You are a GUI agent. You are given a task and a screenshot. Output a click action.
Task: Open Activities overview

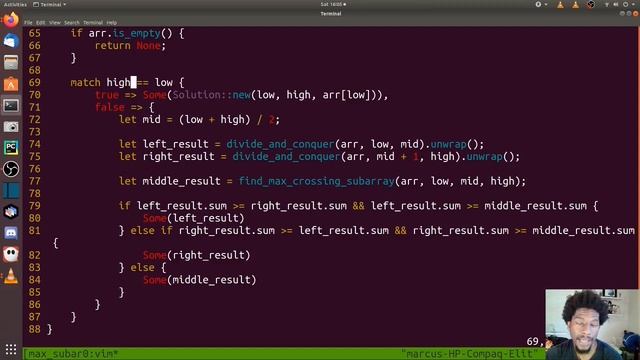(15, 4)
